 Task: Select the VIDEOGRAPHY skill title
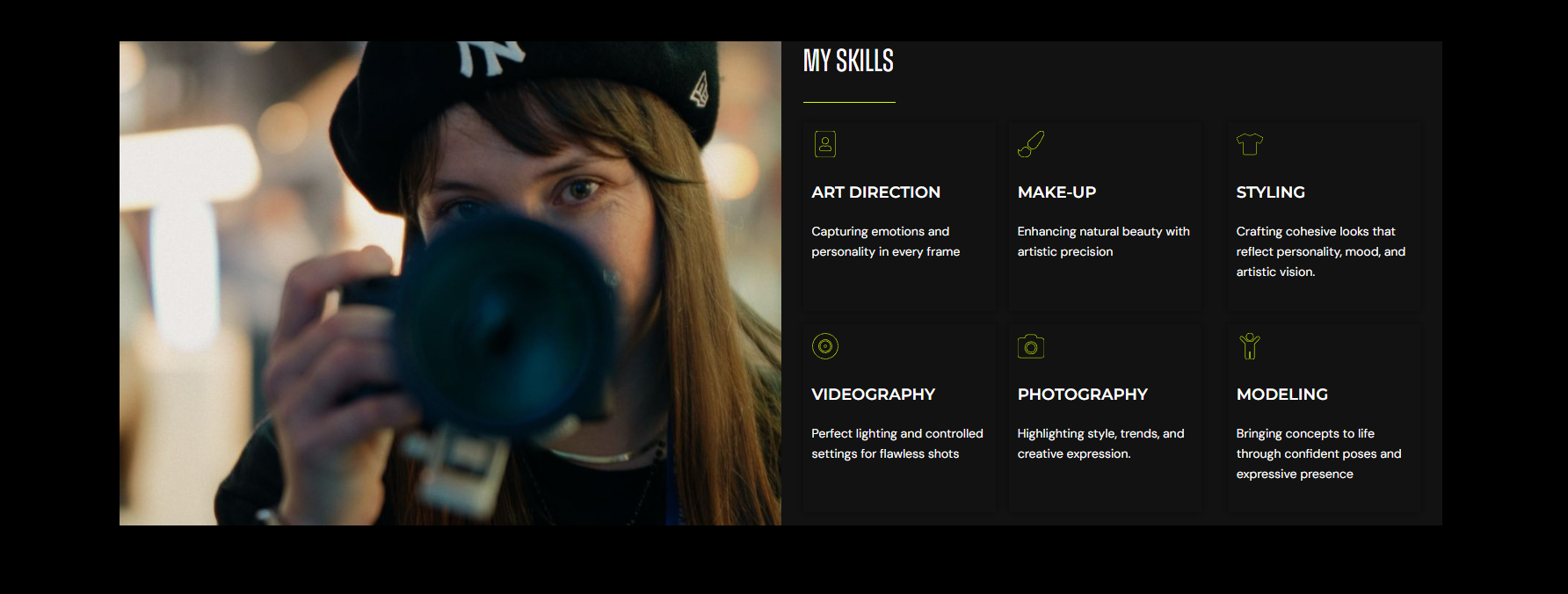tap(873, 395)
